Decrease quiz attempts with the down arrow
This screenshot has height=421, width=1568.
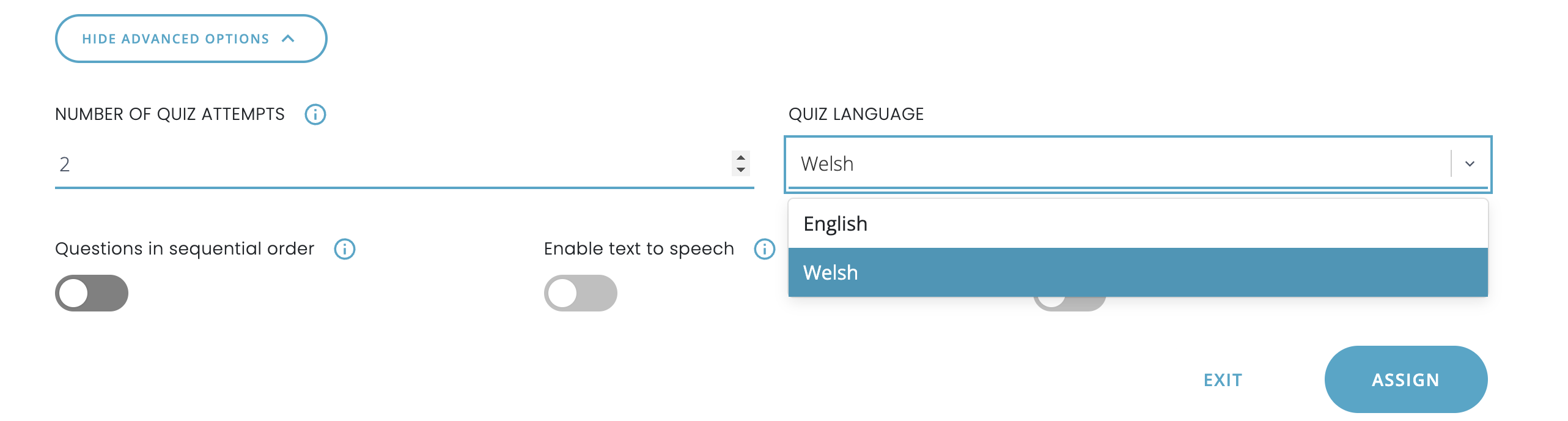[x=740, y=170]
